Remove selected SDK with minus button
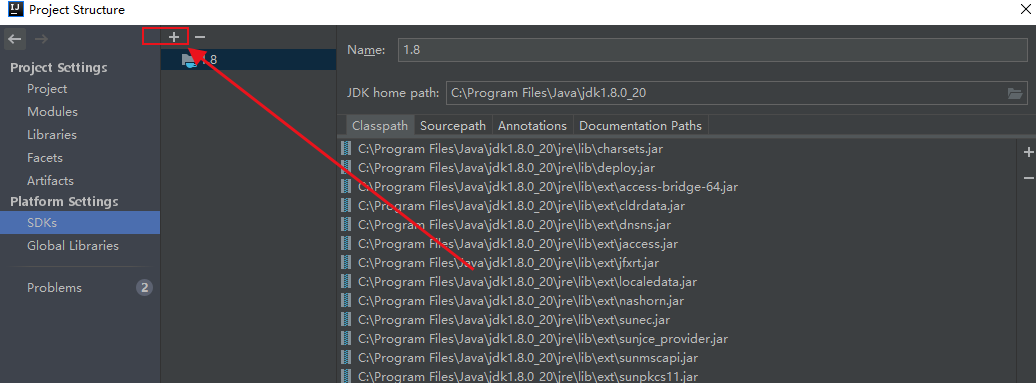 pos(200,37)
